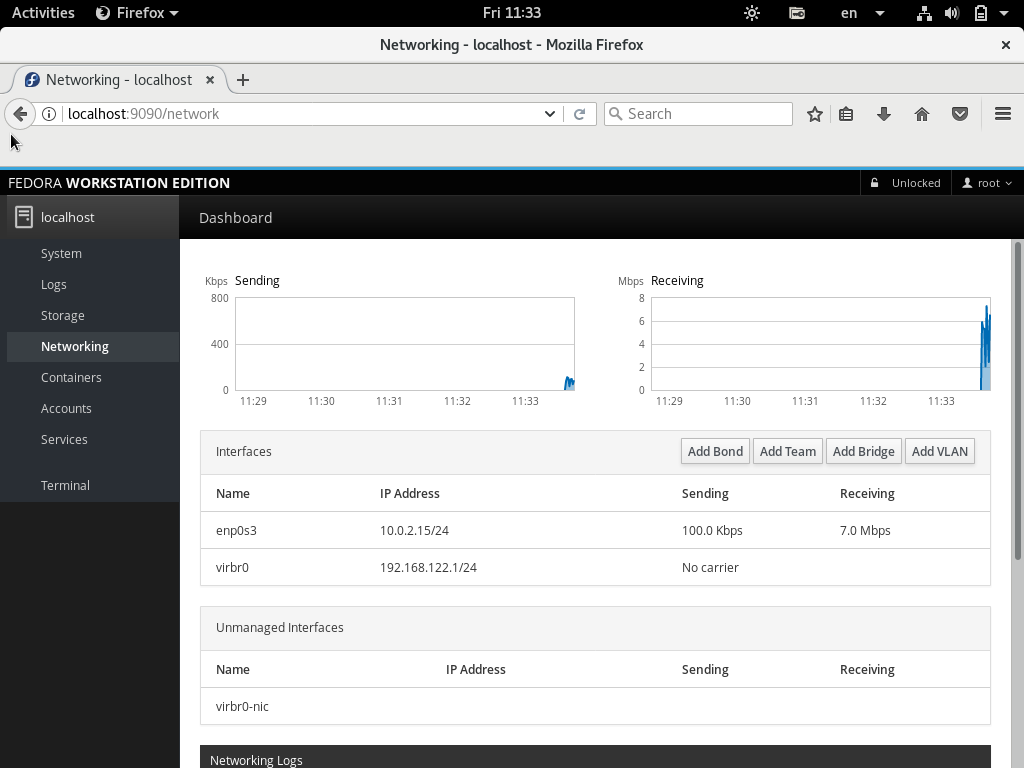
Task: Open the network status icon in top bar
Action: click(x=924, y=13)
